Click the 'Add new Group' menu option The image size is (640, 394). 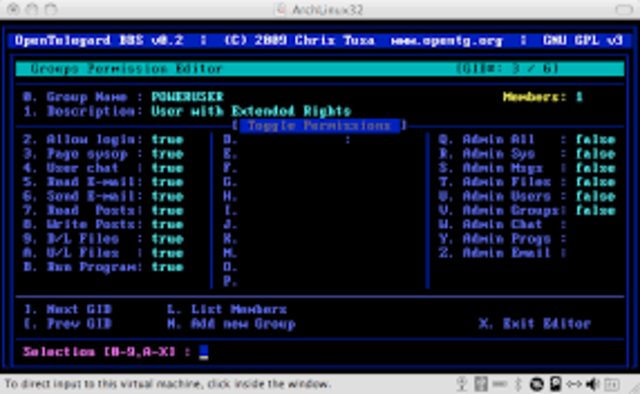point(231,324)
